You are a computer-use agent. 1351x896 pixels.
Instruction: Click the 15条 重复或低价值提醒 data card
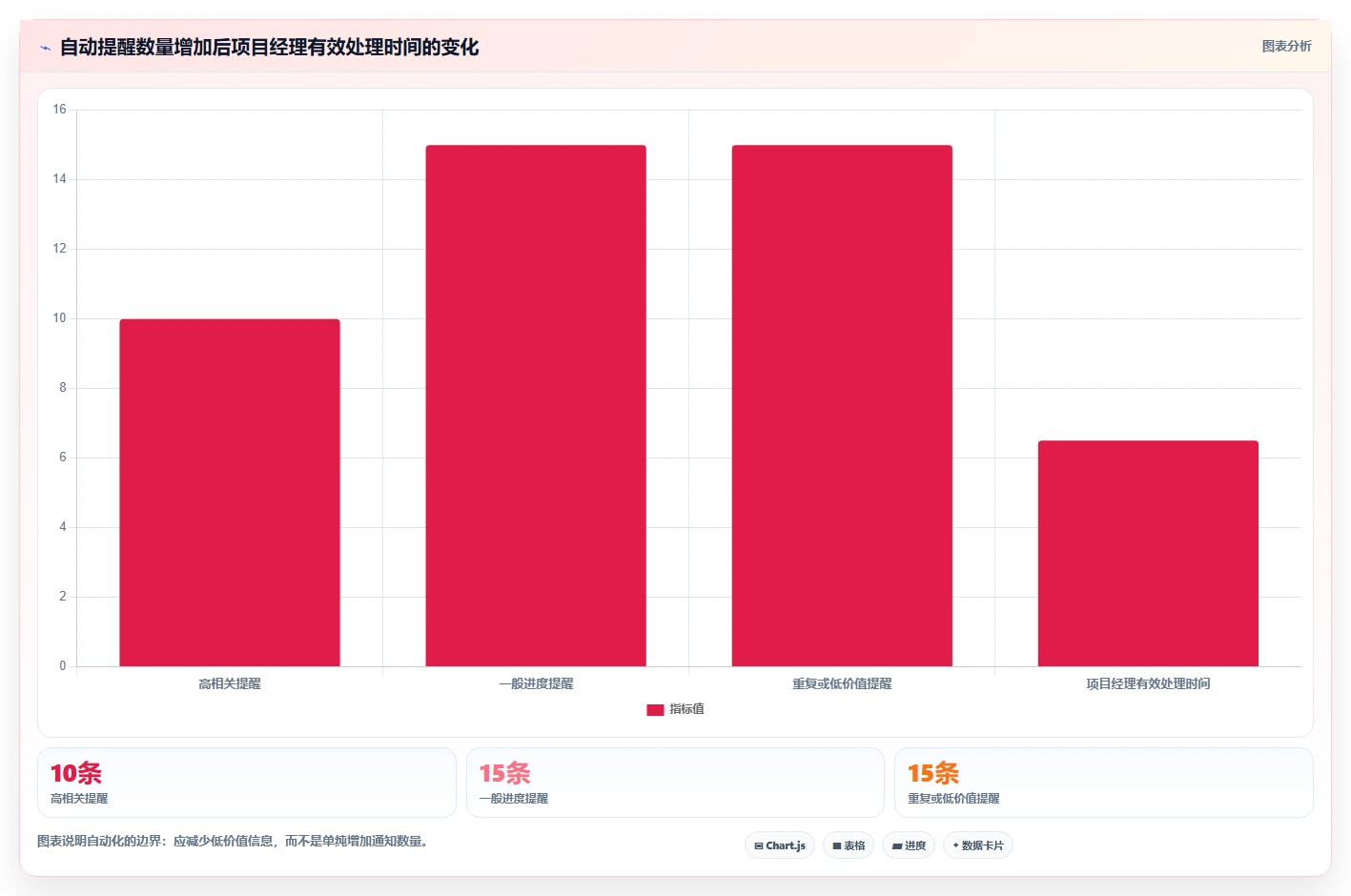[1104, 783]
